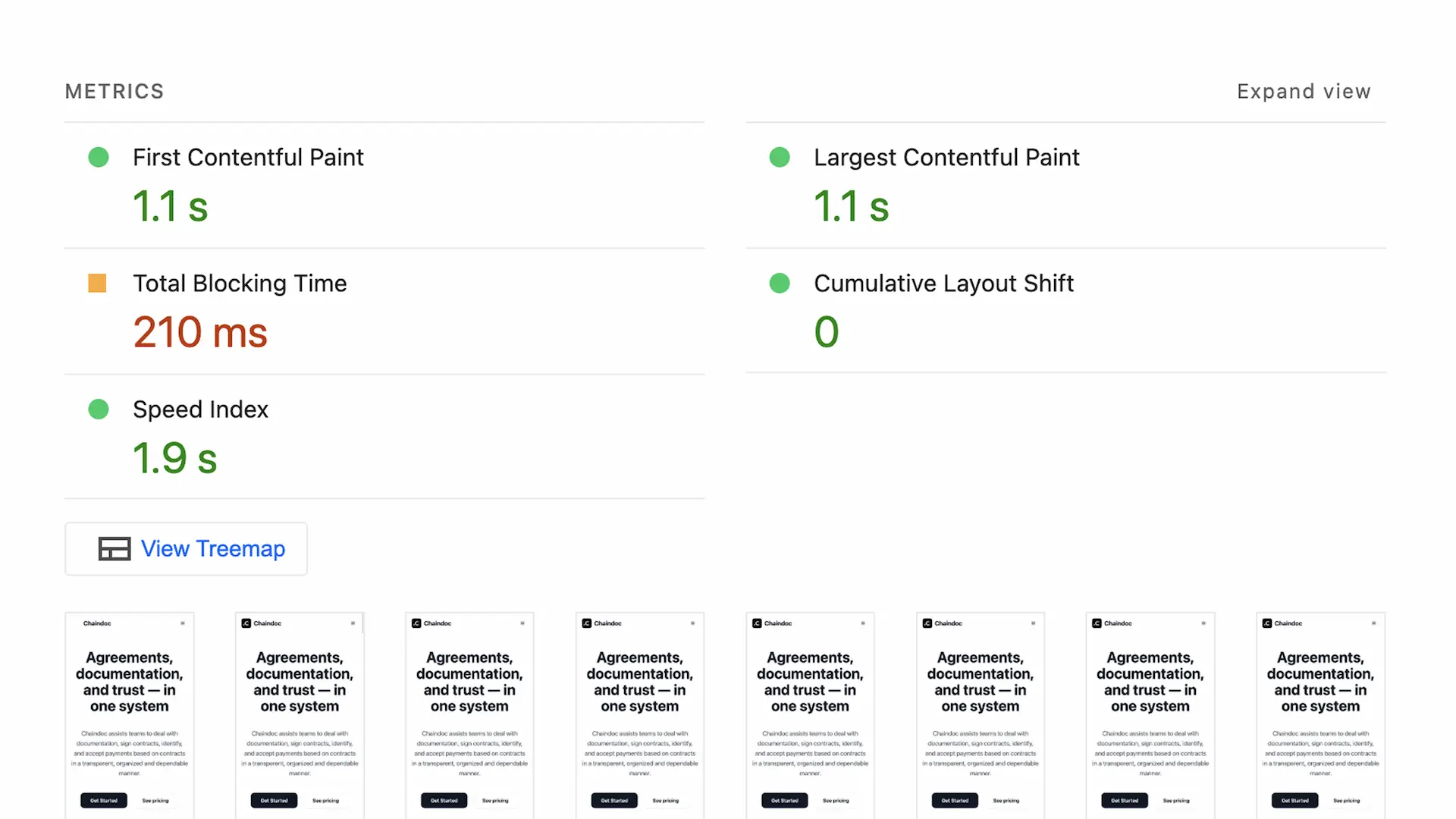Viewport: 1456px width, 819px height.
Task: Click the 1.9 s Speed Index value
Action: [x=175, y=458]
